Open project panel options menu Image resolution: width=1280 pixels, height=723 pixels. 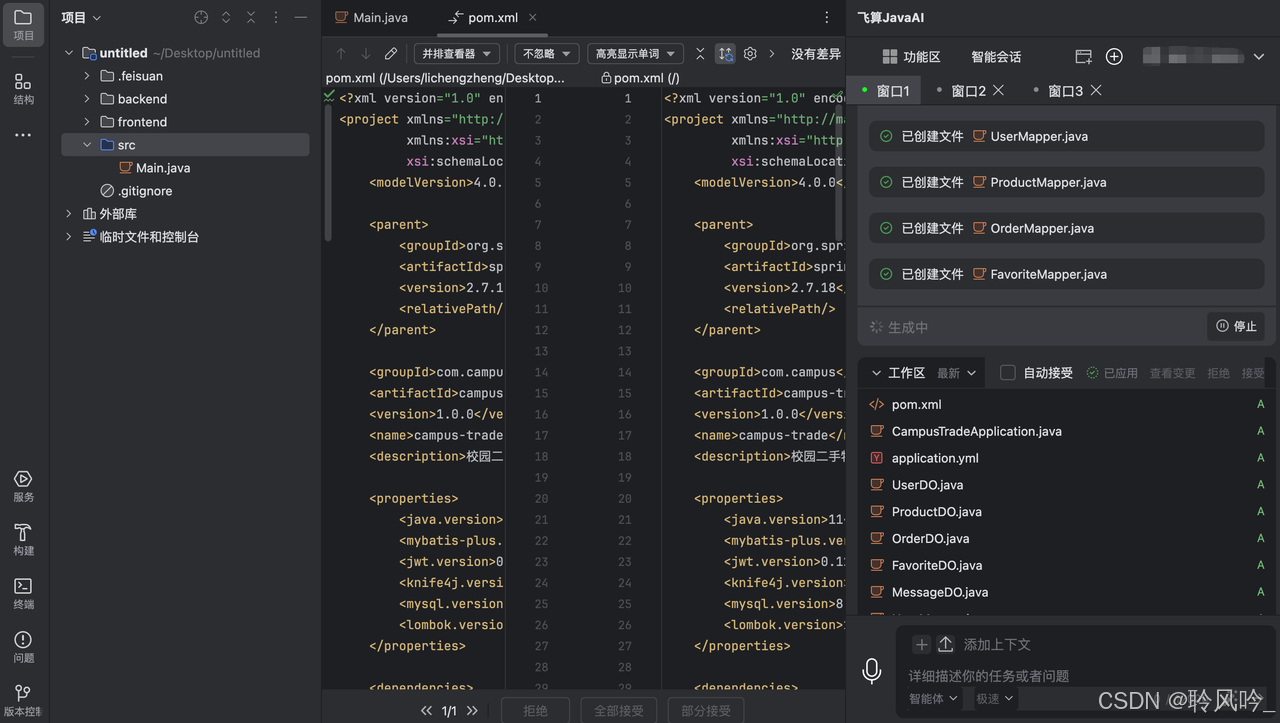click(275, 18)
